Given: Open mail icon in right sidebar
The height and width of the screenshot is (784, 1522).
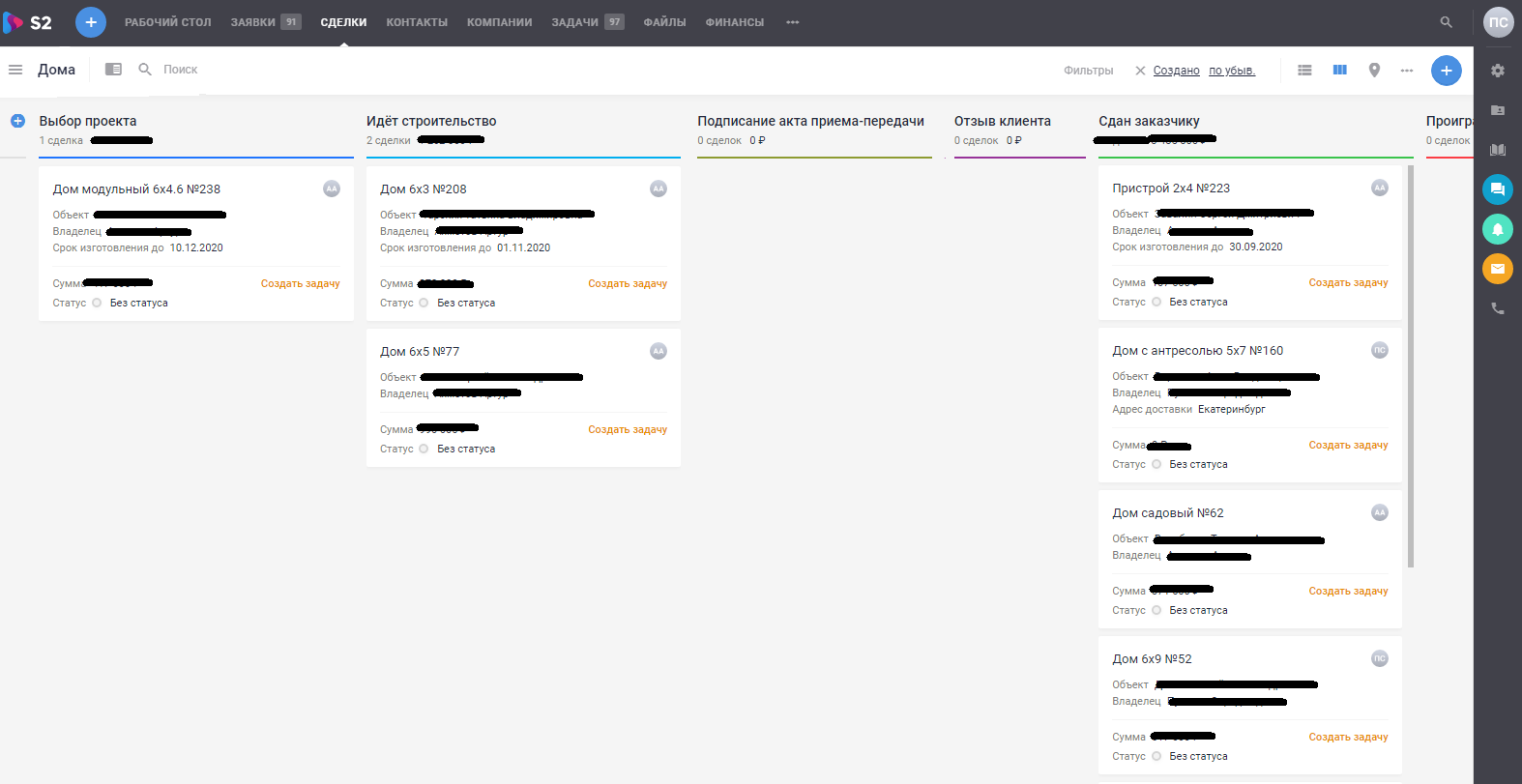Looking at the screenshot, I should click(x=1497, y=269).
